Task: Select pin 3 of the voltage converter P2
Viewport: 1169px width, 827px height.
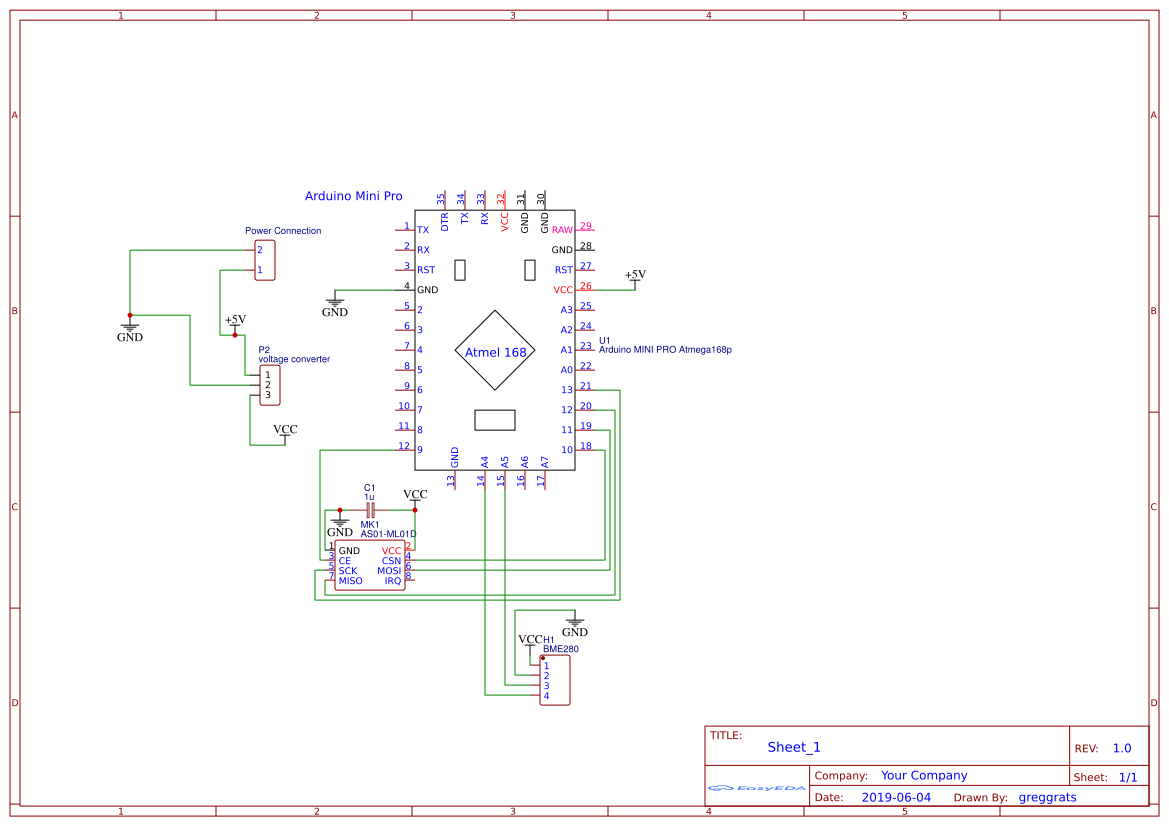Action: tap(268, 395)
